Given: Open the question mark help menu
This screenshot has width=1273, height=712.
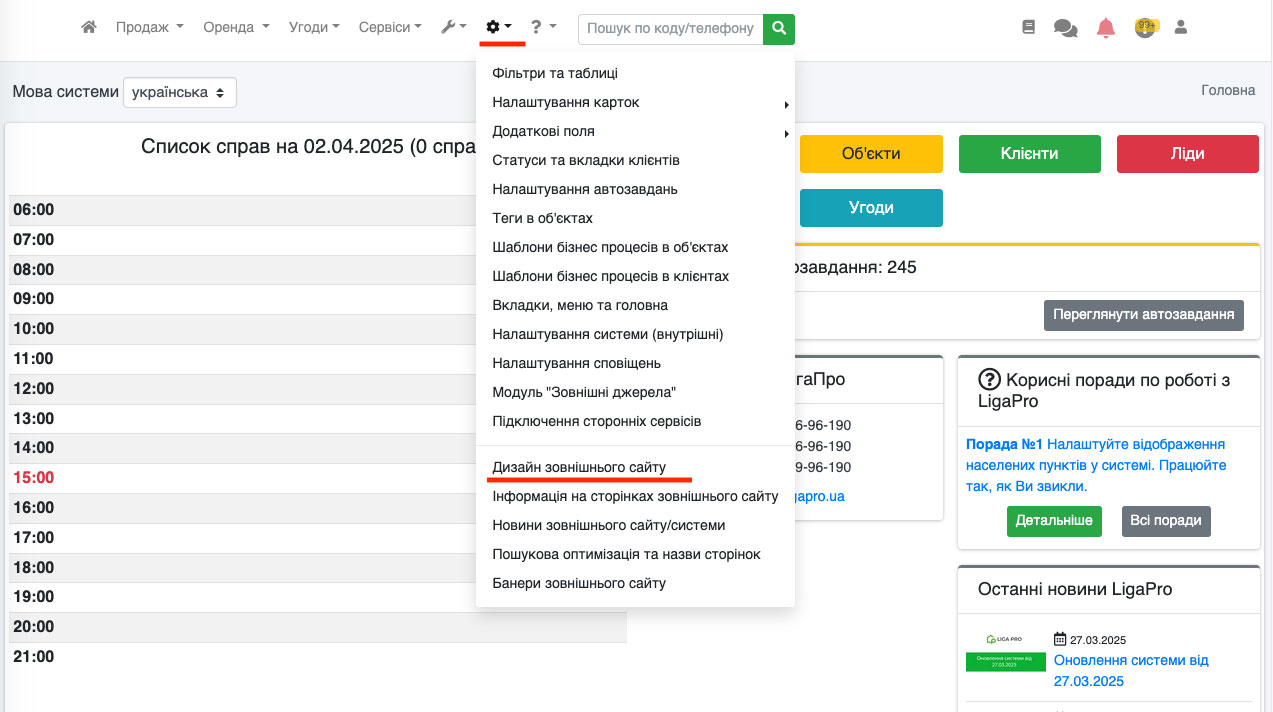Looking at the screenshot, I should coord(543,28).
